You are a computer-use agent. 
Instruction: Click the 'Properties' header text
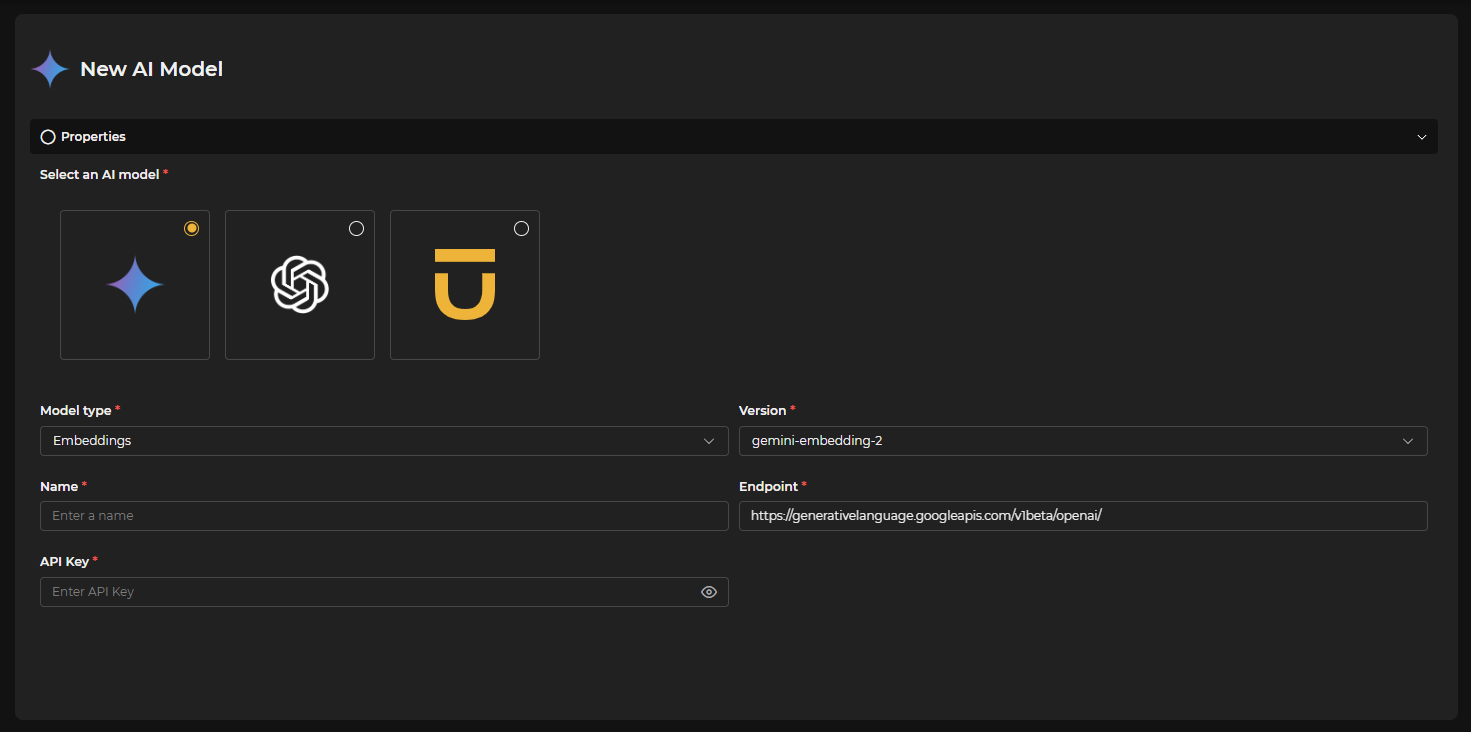[x=93, y=137]
